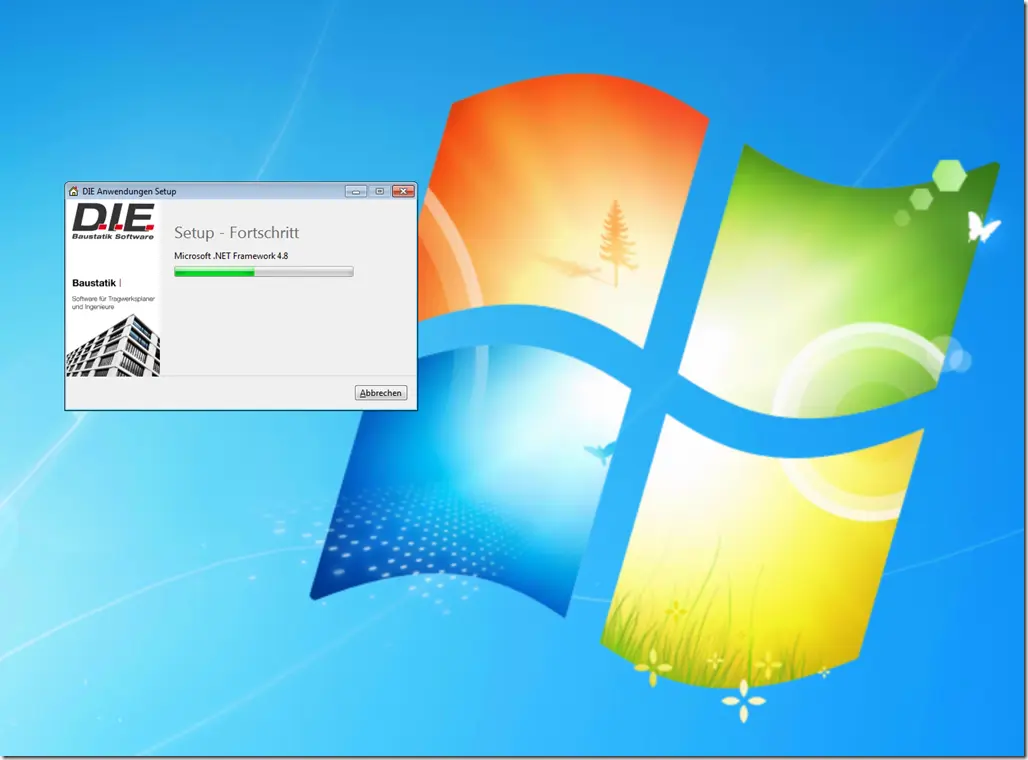Click the green installation progress bar
This screenshot has height=760, width=1028.
click(264, 271)
